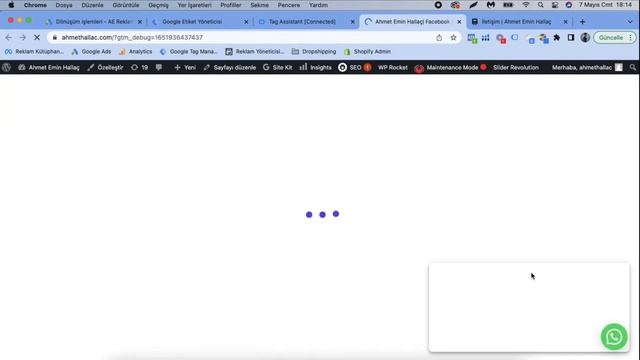Open the Profiller menu
Image resolution: width=640 pixels, height=360 pixels.
231,5
